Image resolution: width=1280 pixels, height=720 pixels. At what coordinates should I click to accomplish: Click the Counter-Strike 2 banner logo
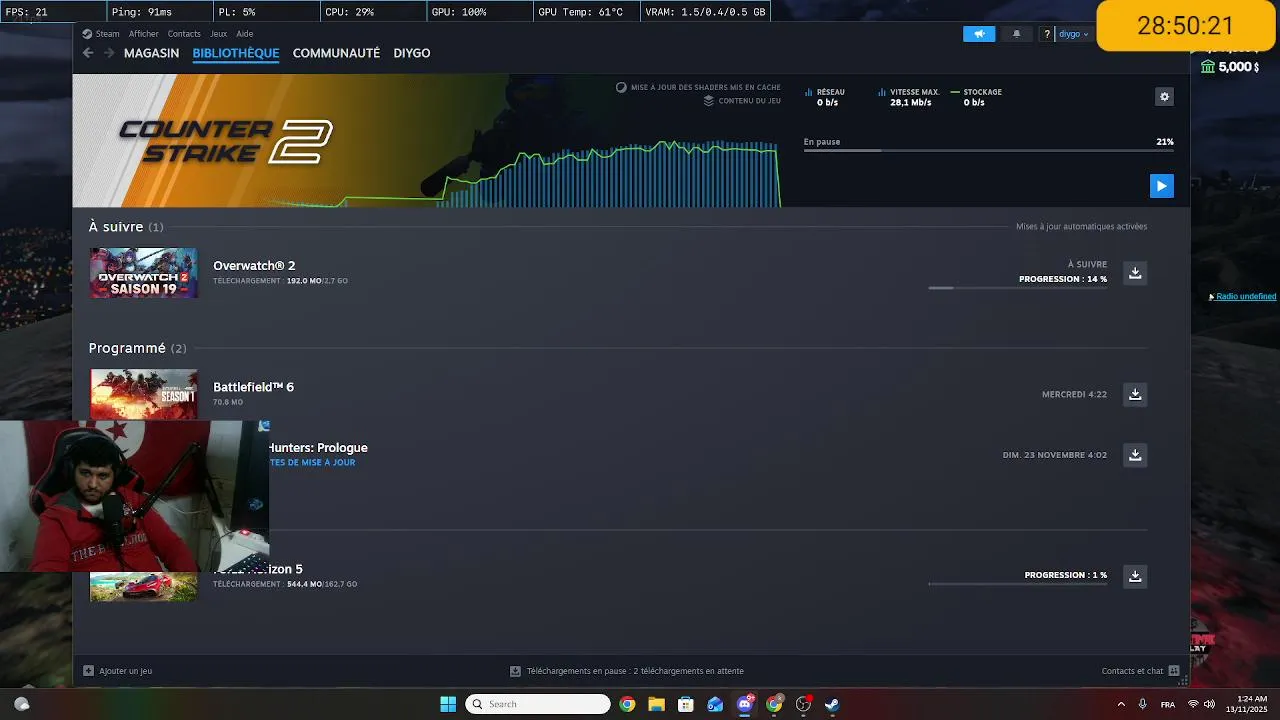point(226,141)
